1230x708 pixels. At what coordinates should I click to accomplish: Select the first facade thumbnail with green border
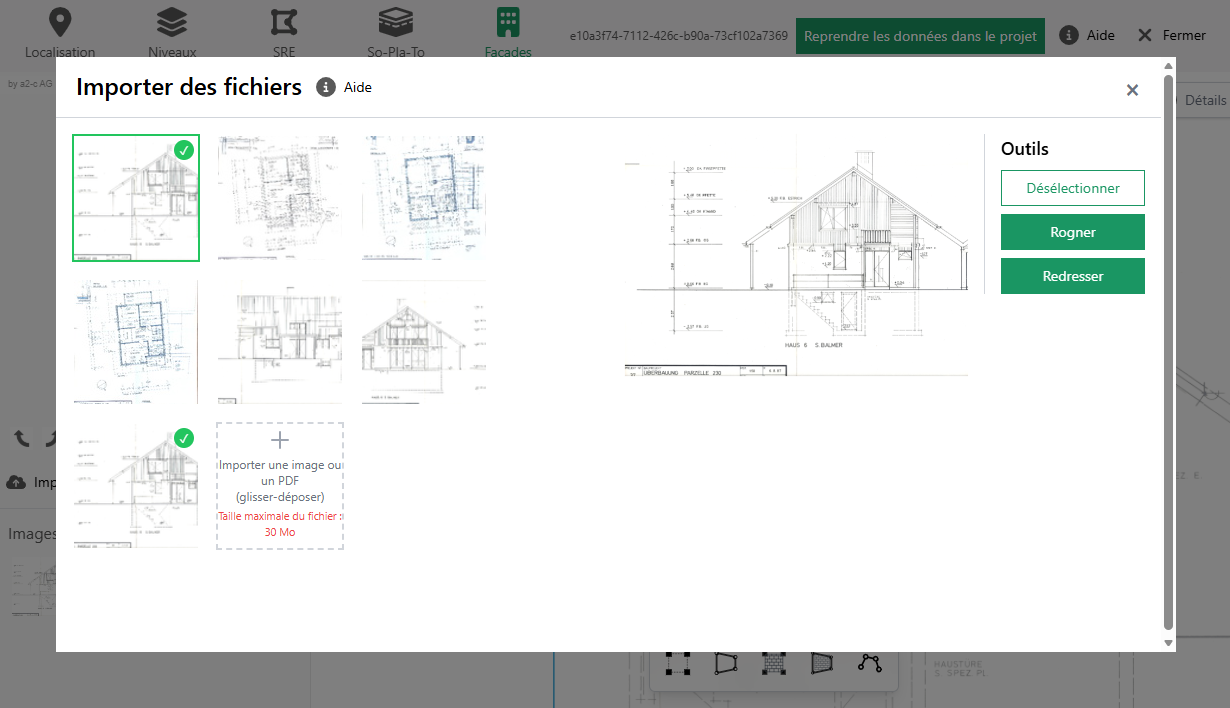(x=136, y=198)
